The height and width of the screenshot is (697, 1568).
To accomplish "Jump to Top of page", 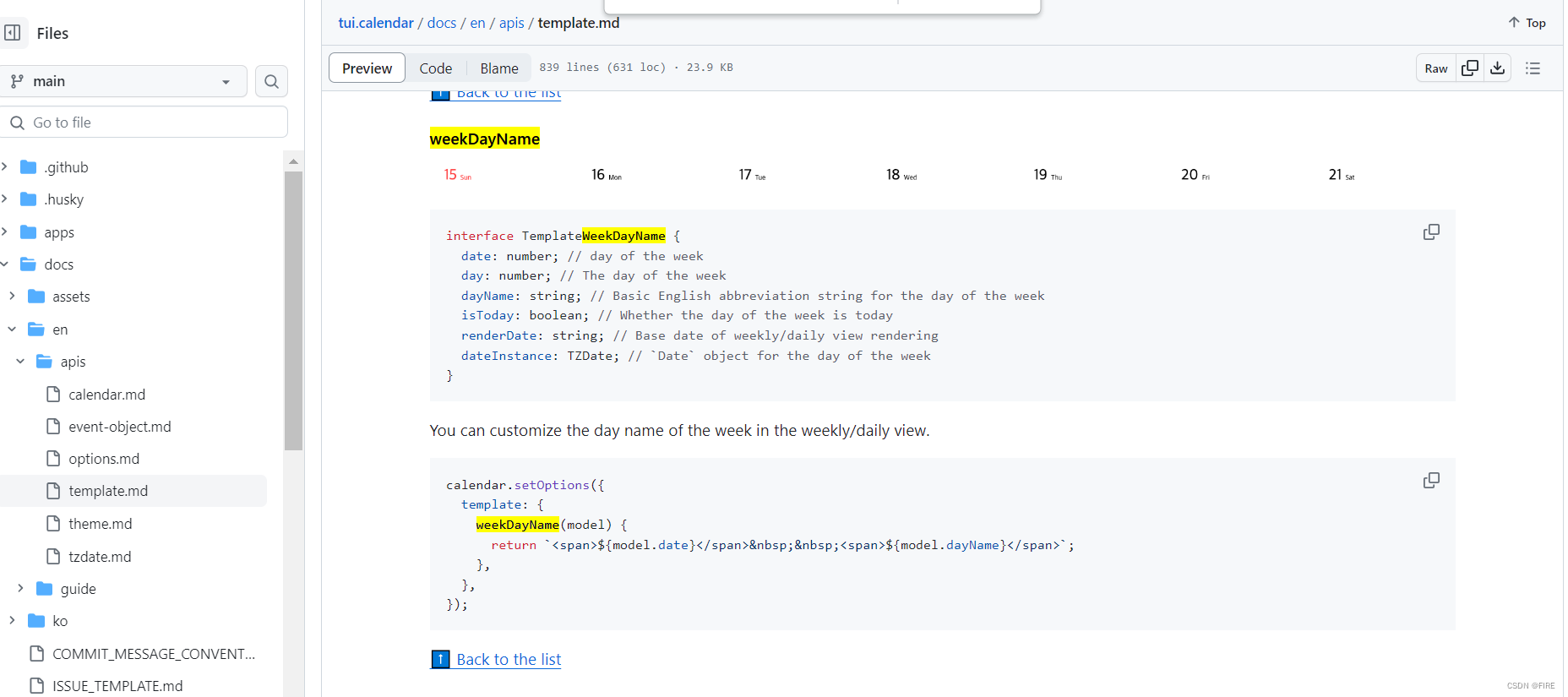I will (1527, 23).
